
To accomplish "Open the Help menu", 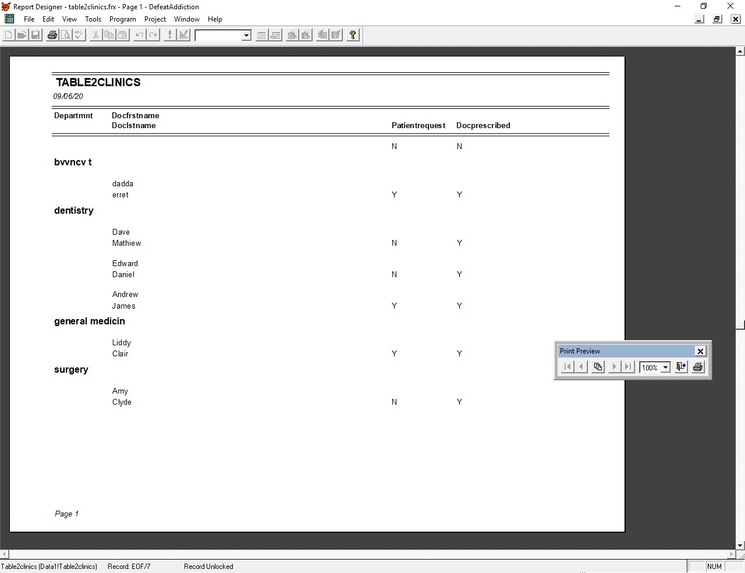I will point(215,19).
